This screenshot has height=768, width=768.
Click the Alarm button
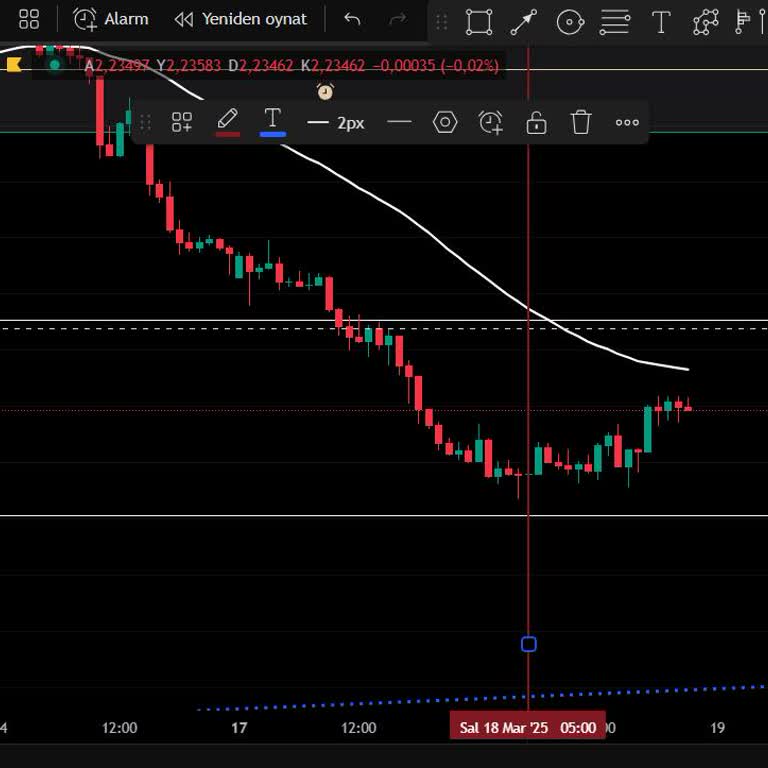pyautogui.click(x=111, y=20)
